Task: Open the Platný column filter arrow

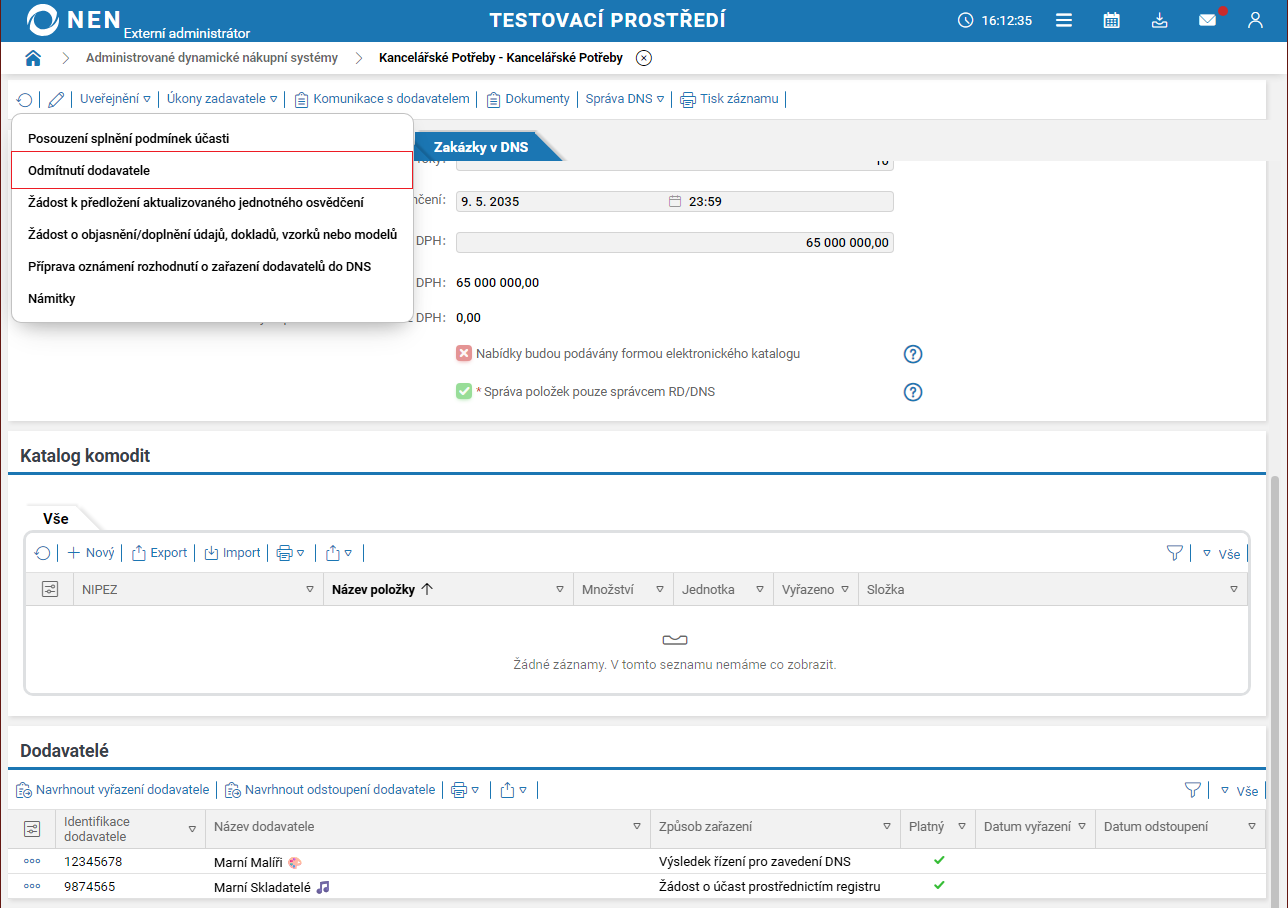Action: tap(961, 827)
